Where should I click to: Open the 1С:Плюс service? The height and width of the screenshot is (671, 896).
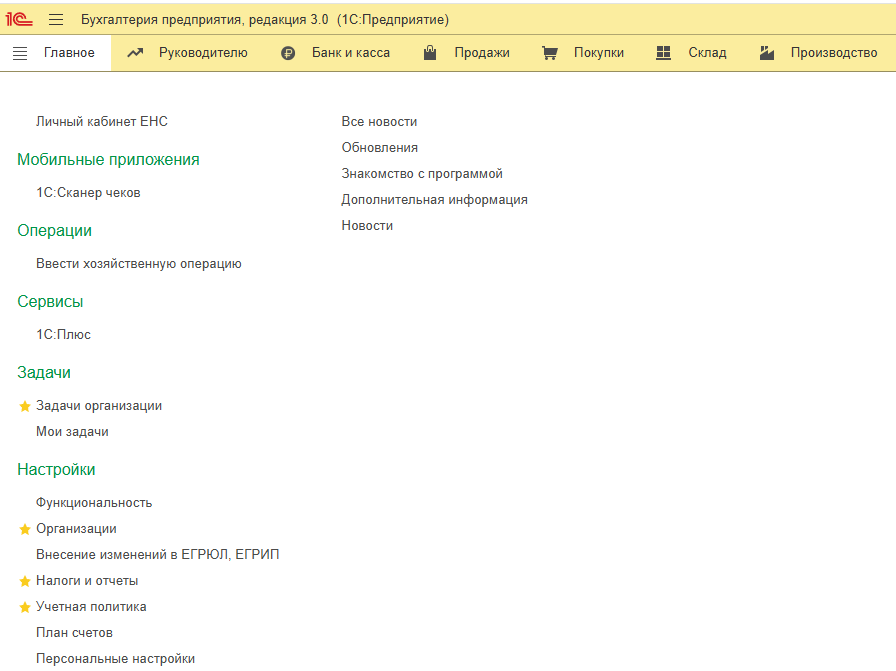63,334
